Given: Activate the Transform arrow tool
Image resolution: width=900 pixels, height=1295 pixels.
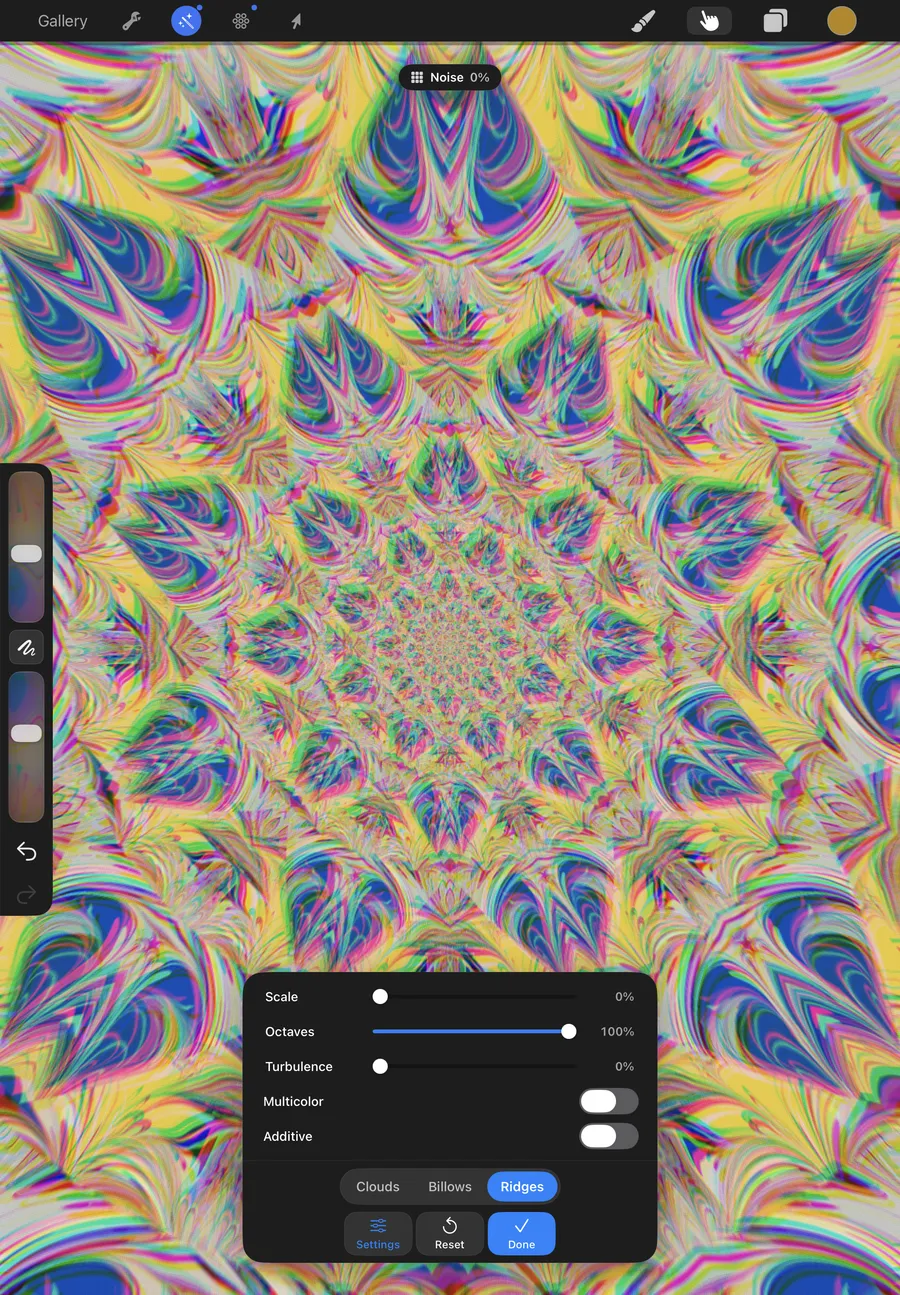Looking at the screenshot, I should point(296,21).
